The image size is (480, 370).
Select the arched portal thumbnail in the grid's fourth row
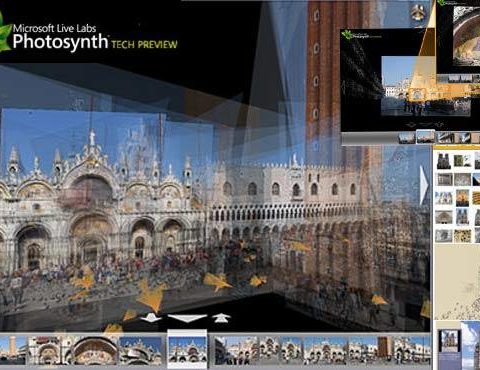tap(444, 217)
